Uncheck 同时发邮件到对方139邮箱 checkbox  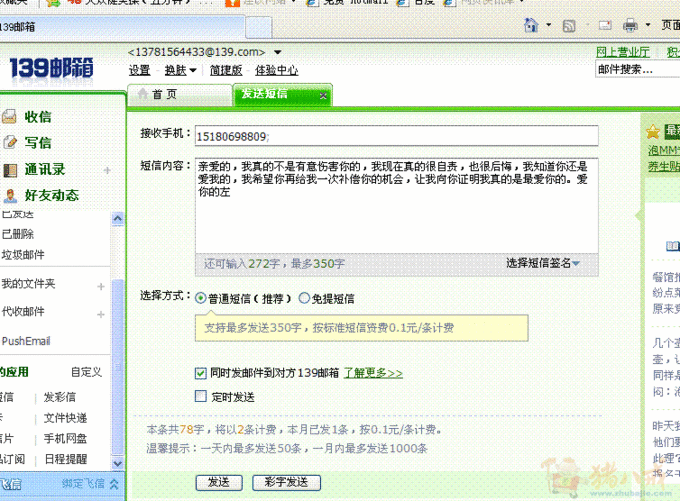[200, 373]
